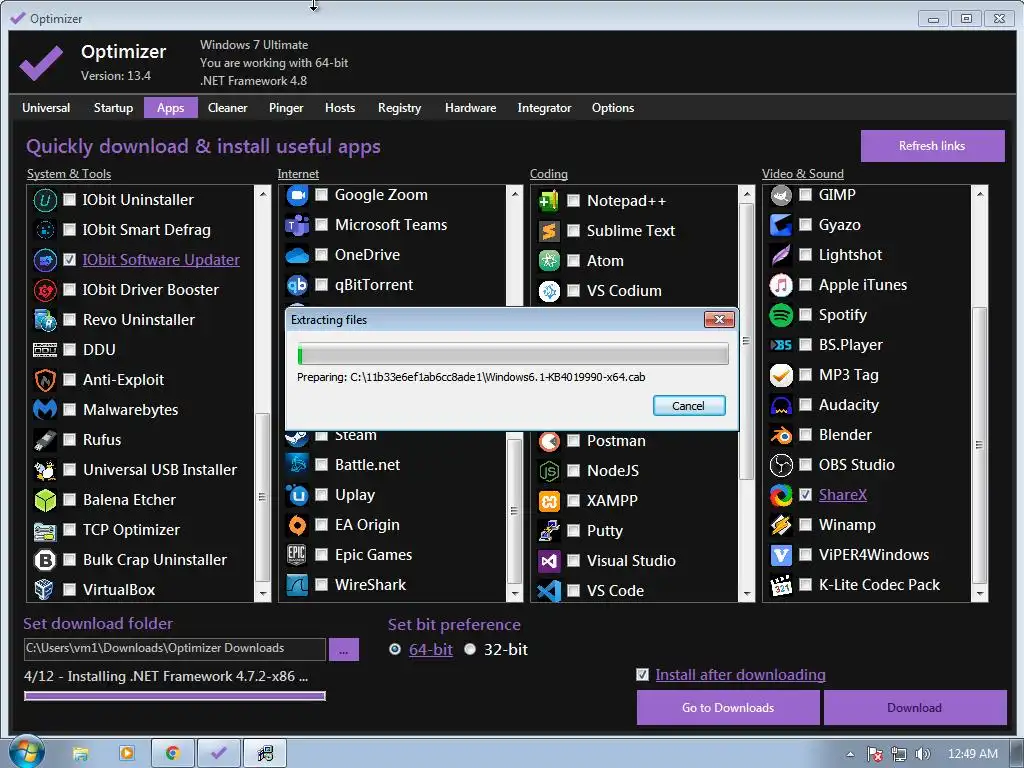
Task: Switch to the Pinger tab
Action: [286, 108]
